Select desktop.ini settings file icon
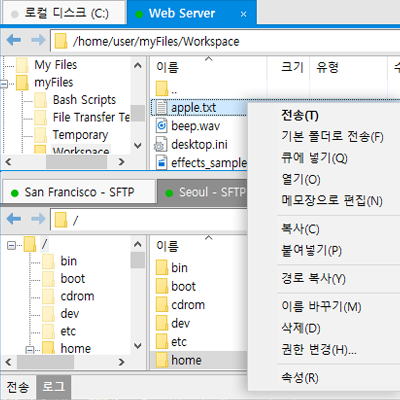This screenshot has height=400, width=400. pos(161,144)
